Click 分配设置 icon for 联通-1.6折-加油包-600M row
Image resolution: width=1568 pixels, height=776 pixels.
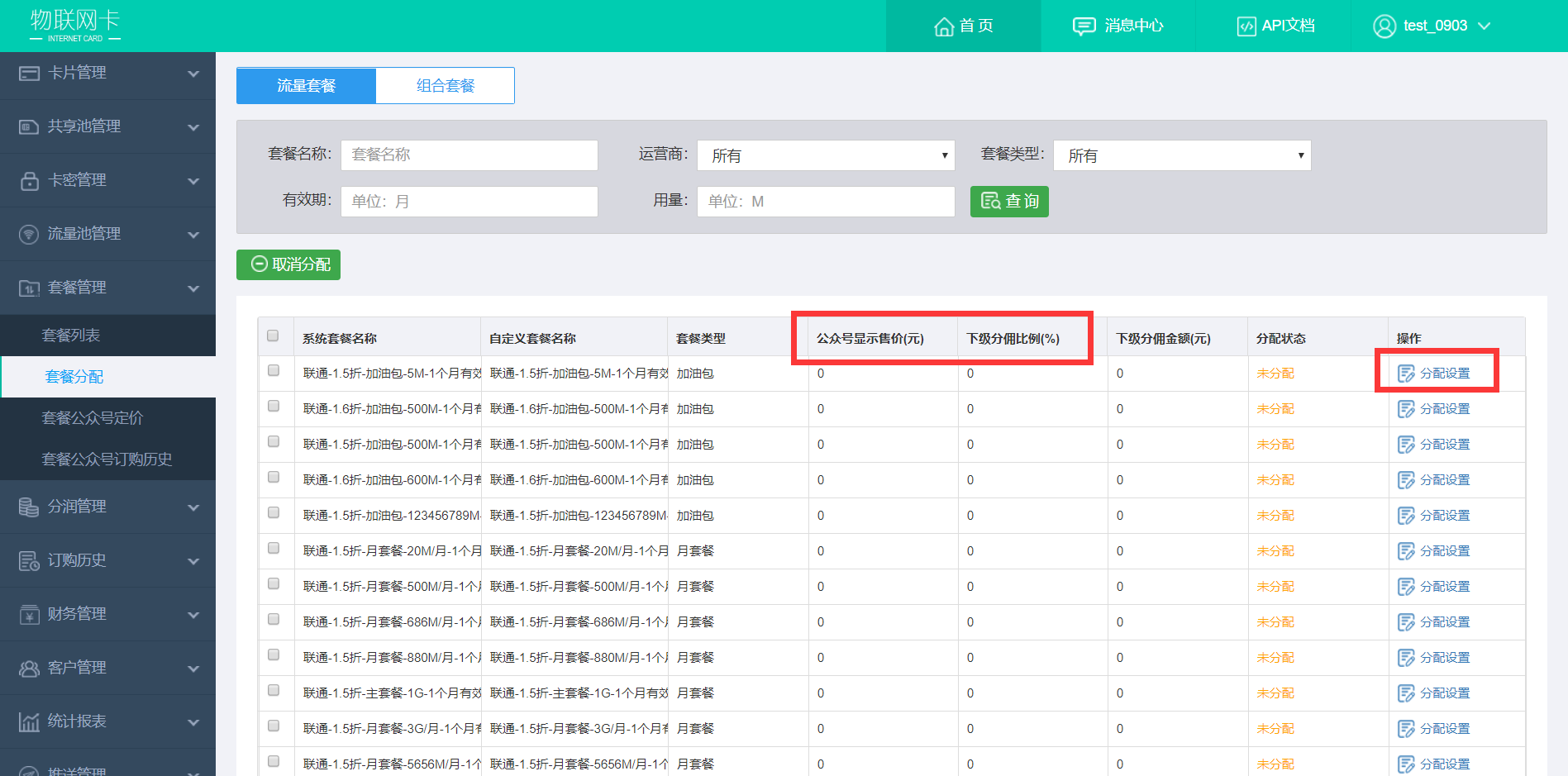[x=1406, y=481]
